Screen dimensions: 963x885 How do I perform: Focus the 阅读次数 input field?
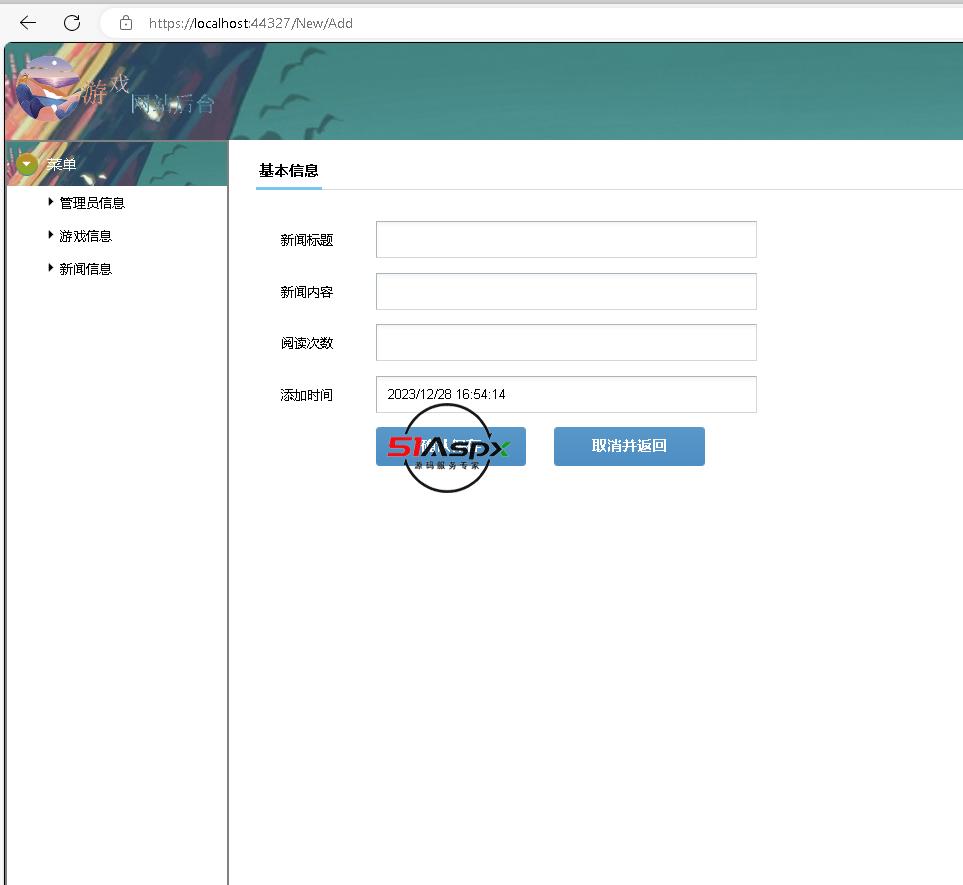click(566, 342)
